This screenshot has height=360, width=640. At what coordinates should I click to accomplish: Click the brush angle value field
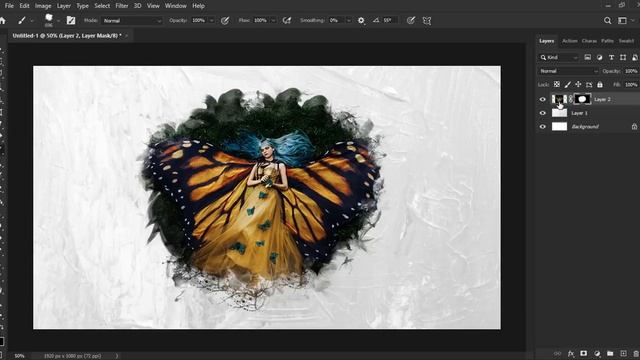click(x=389, y=20)
